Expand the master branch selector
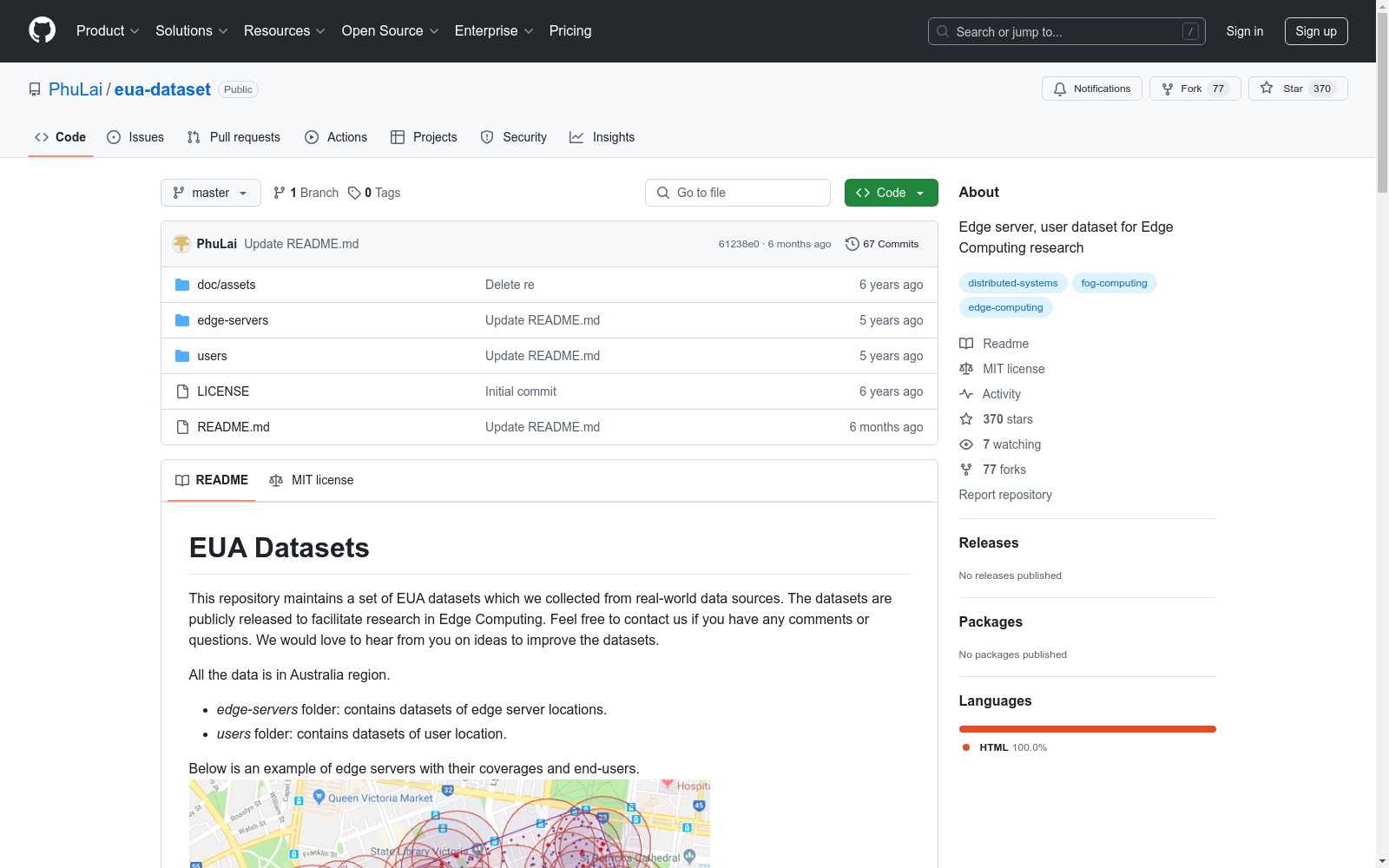1389x868 pixels. (210, 193)
